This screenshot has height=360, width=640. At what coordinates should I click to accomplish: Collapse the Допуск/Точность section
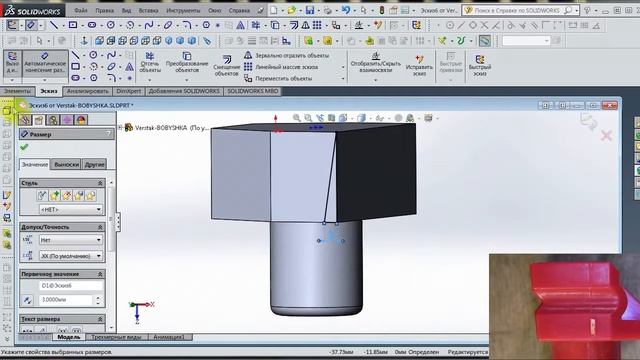tap(100, 227)
